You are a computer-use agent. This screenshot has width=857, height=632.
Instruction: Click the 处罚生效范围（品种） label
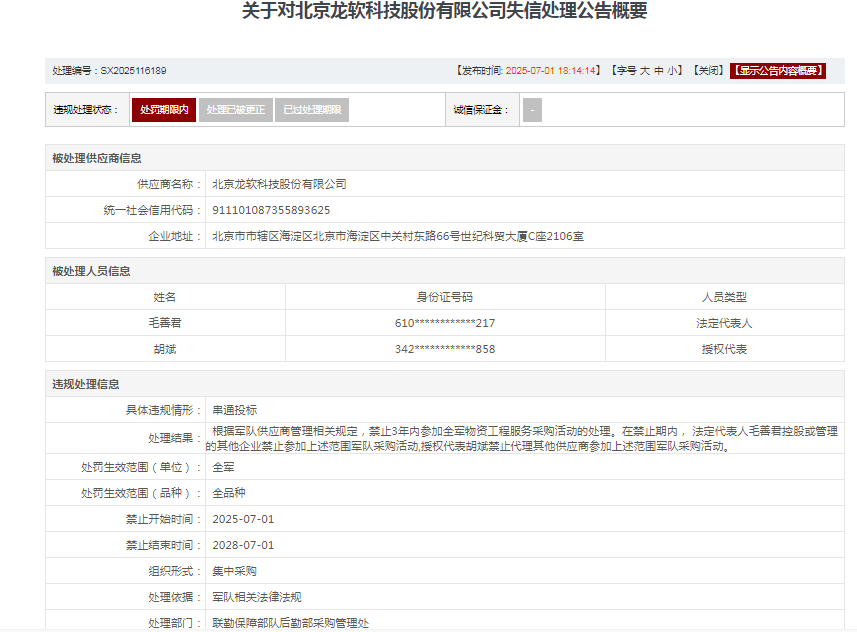[141, 494]
